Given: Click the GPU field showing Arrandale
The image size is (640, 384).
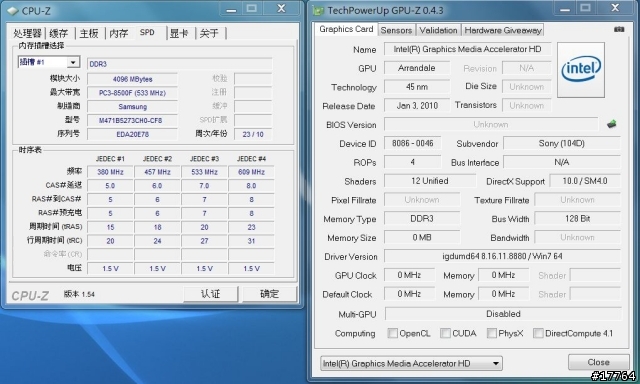Looking at the screenshot, I should tap(417, 68).
